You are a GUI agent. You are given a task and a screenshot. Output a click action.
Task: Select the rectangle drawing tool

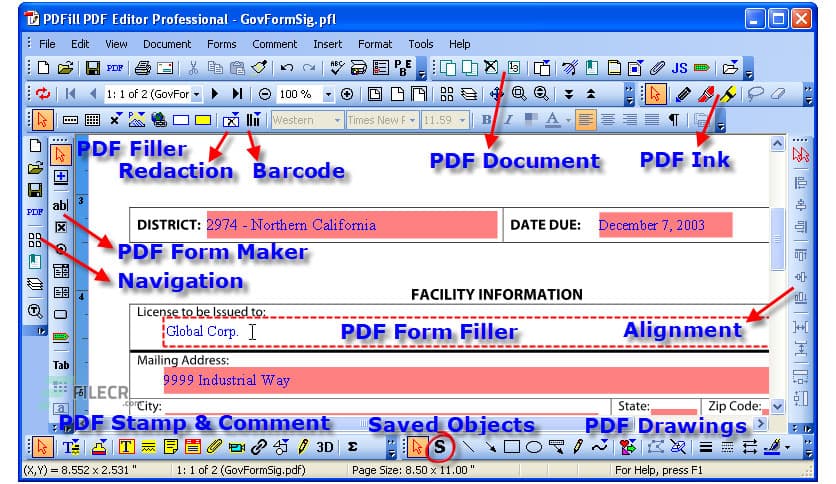[x=511, y=447]
